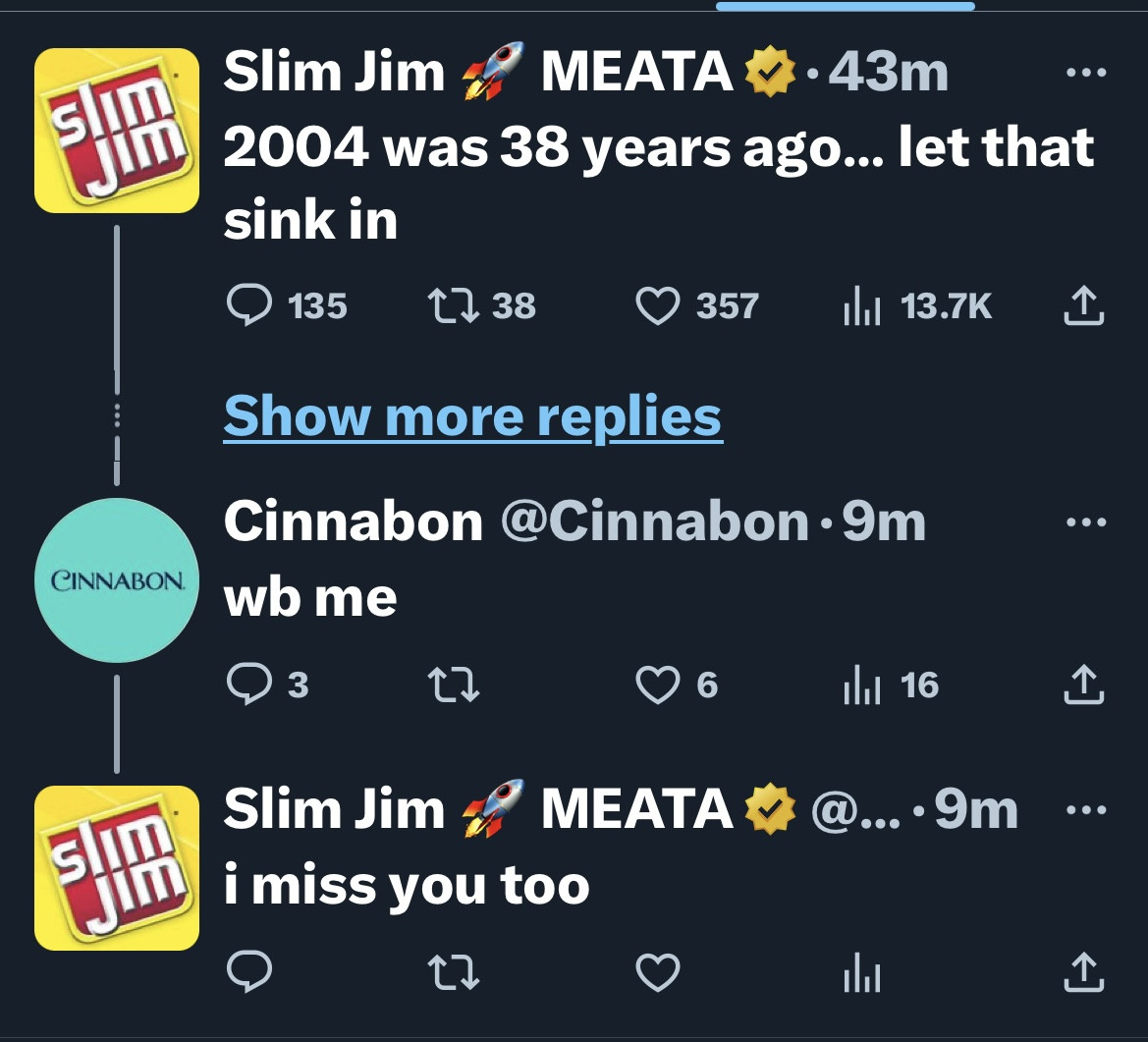Click the @Cinnabon handle link
1148x1042 pixels.
click(x=655, y=521)
